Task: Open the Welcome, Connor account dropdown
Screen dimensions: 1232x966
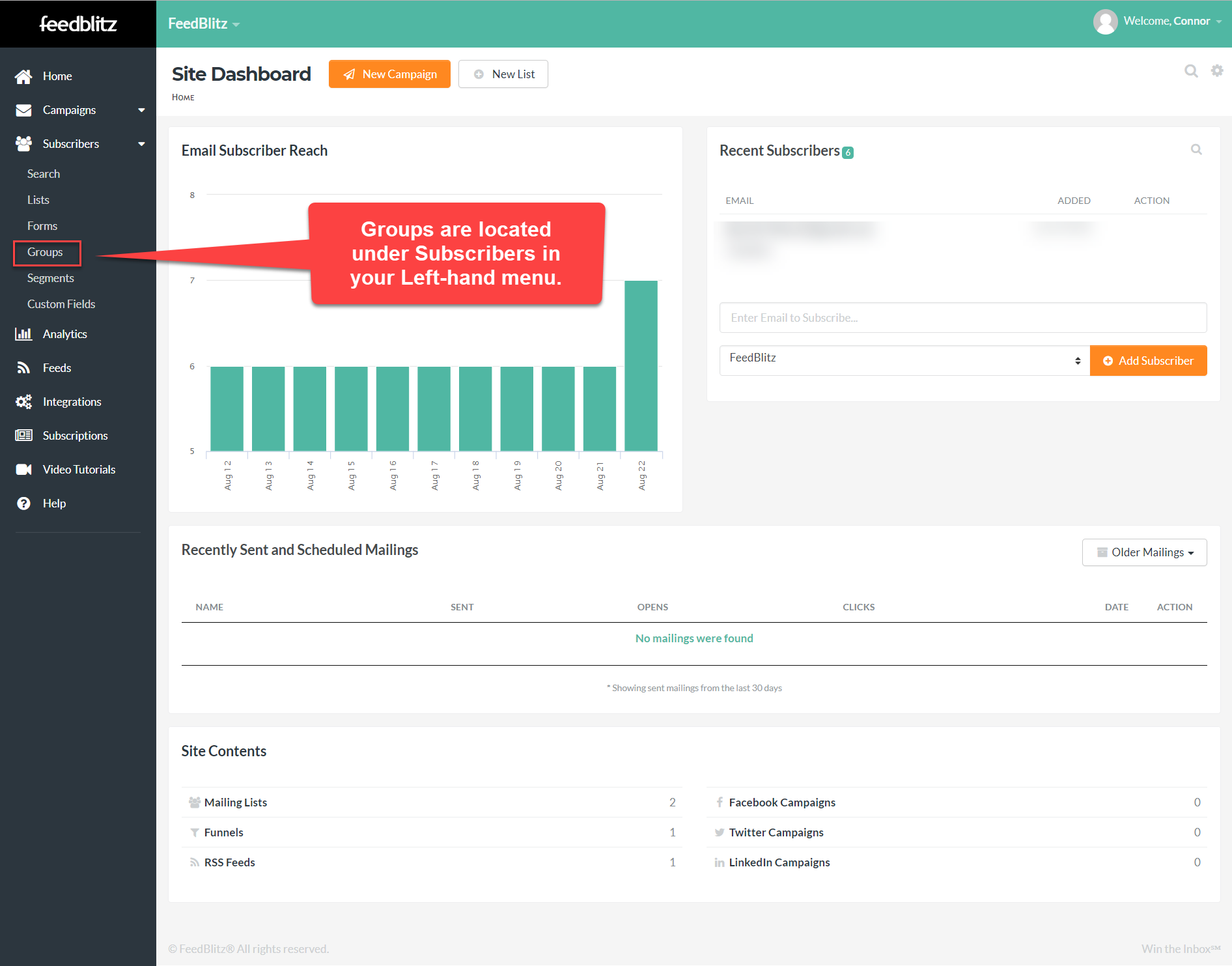Action: pyautogui.click(x=1172, y=21)
